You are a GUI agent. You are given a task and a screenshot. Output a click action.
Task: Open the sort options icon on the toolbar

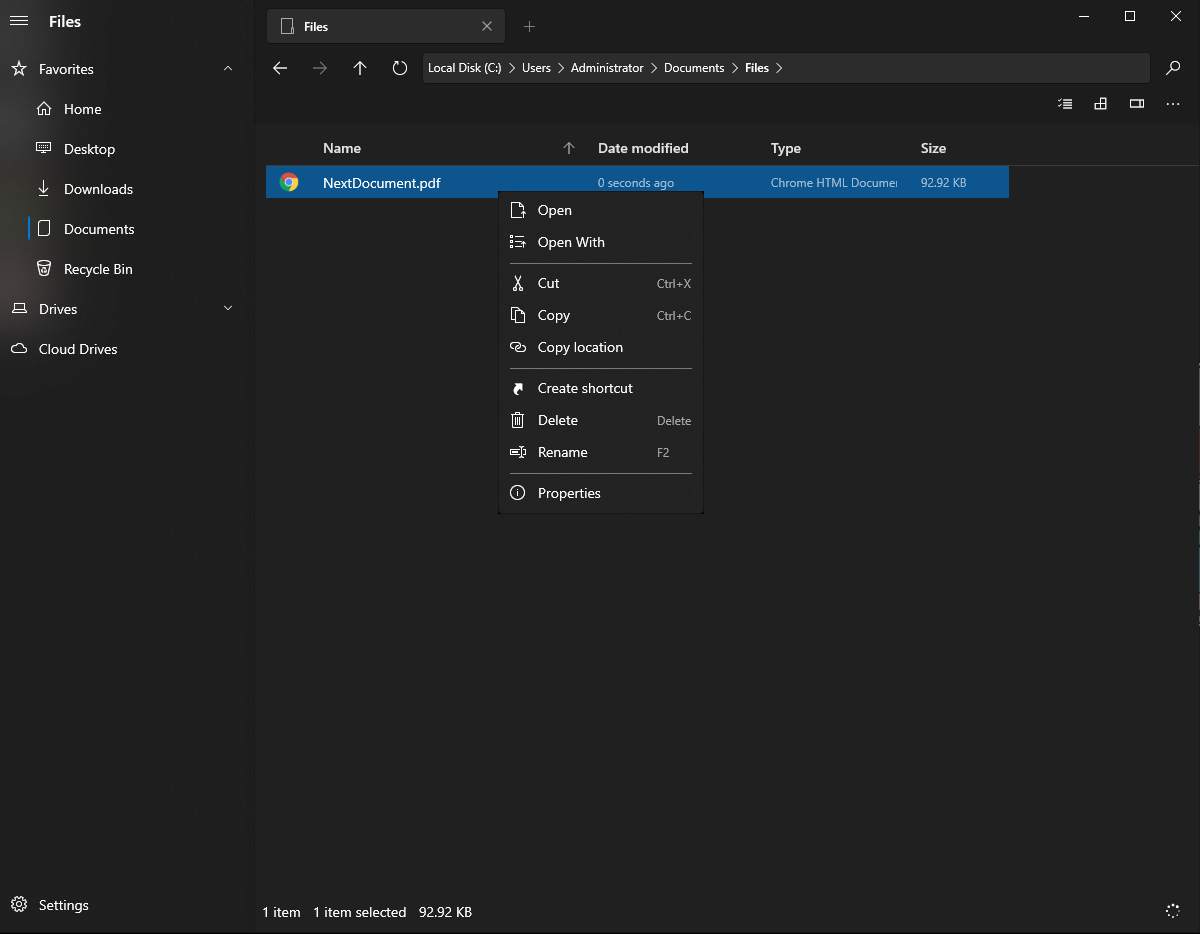[x=1064, y=103]
